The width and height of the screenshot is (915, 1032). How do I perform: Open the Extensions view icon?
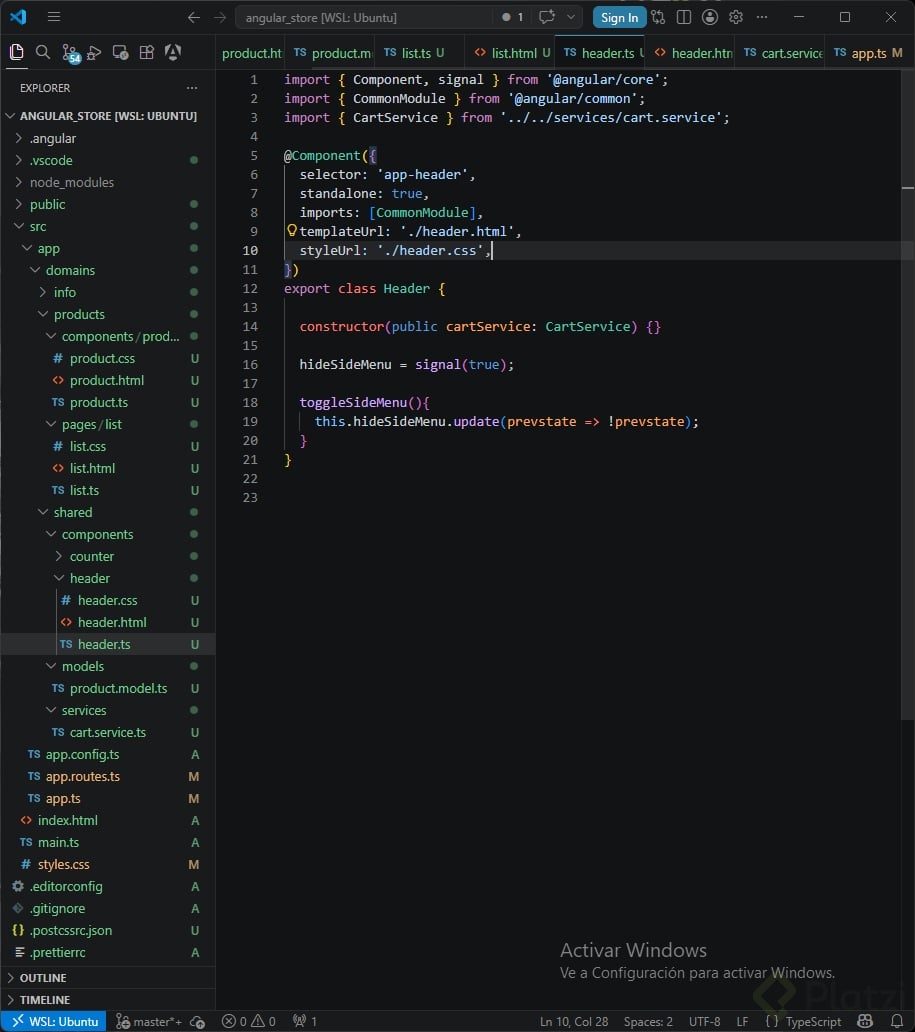(147, 53)
